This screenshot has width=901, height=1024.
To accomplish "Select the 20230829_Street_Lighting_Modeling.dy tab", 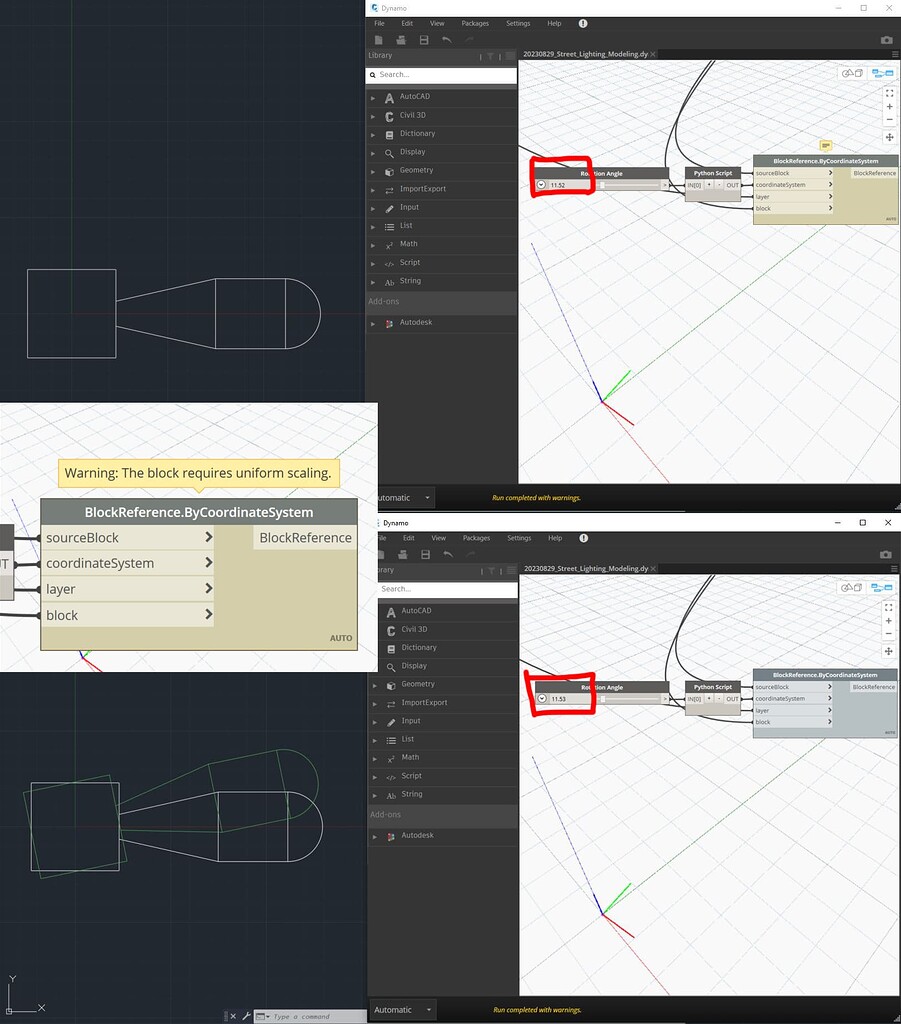I will pos(585,55).
